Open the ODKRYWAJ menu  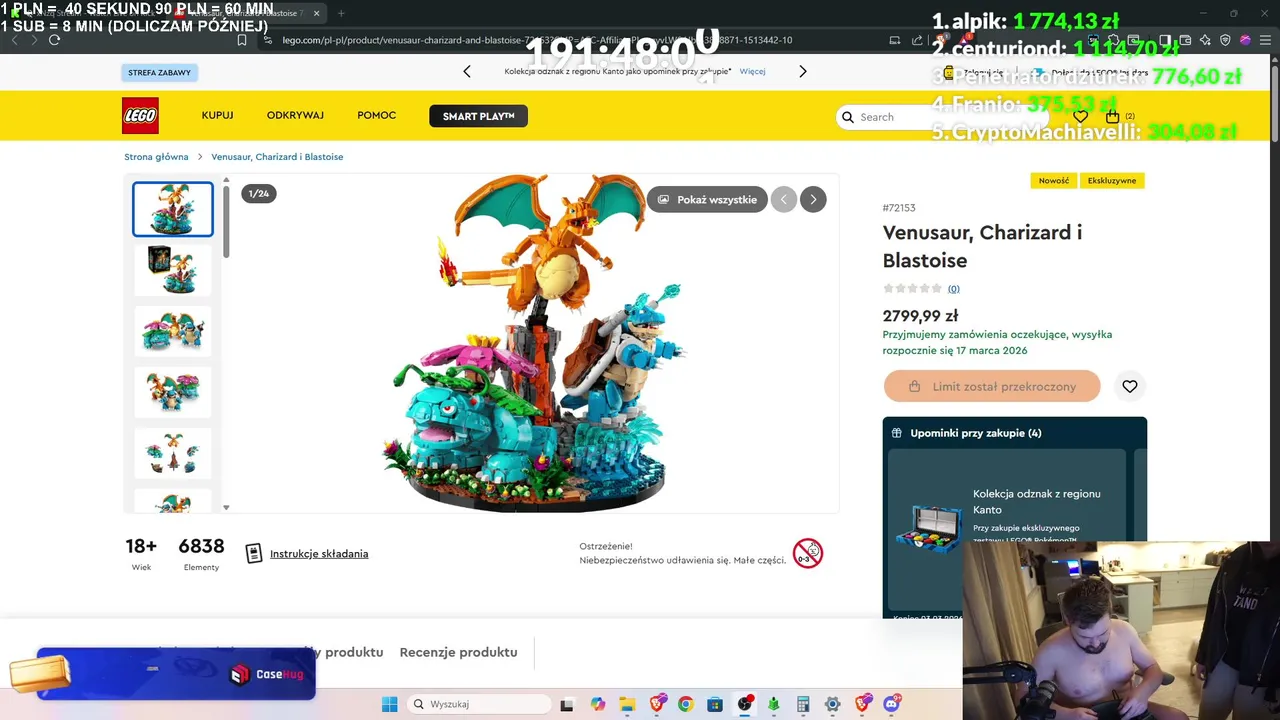[x=295, y=116]
